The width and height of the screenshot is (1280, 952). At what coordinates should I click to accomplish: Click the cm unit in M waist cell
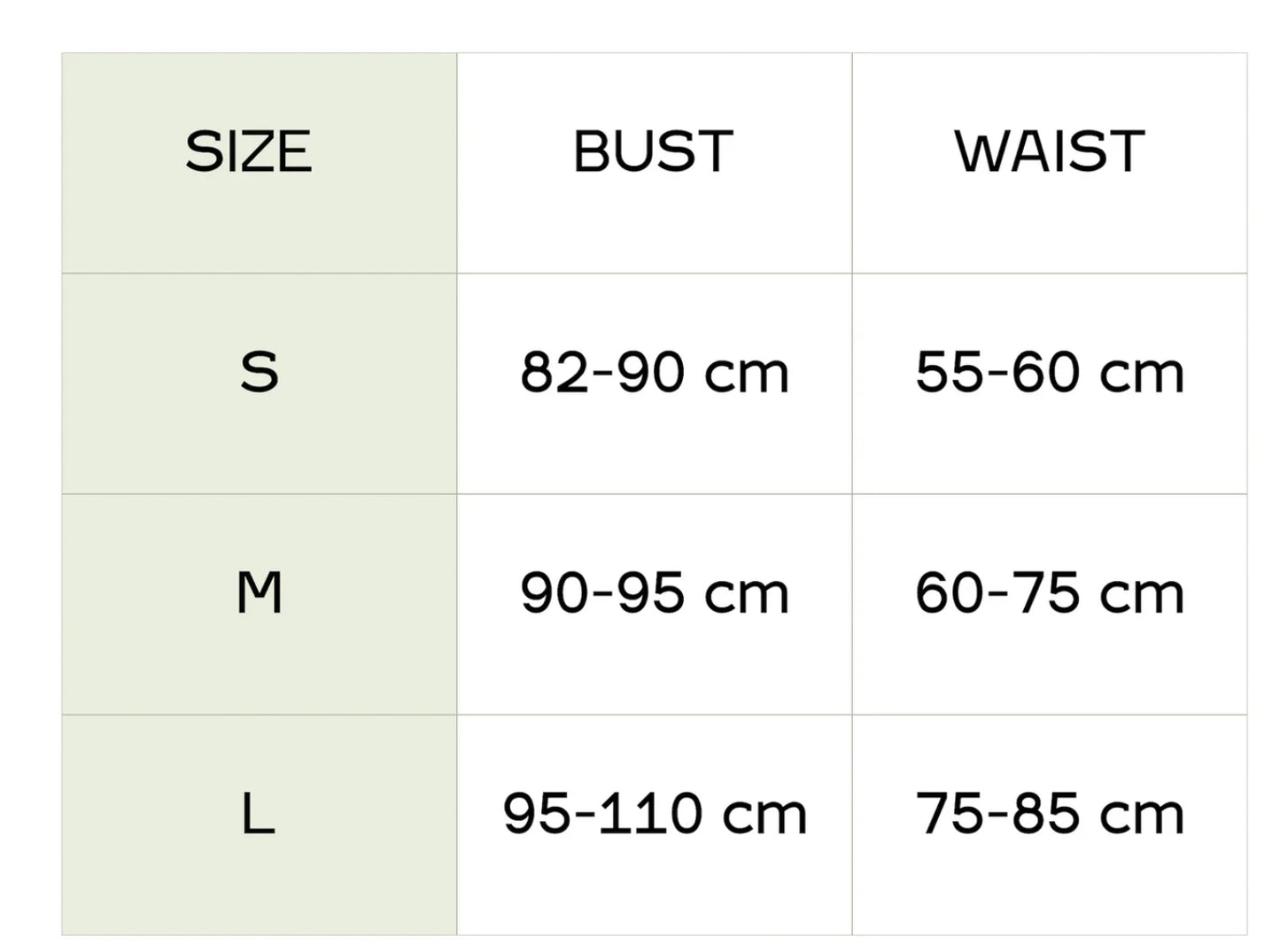[x=1141, y=595]
